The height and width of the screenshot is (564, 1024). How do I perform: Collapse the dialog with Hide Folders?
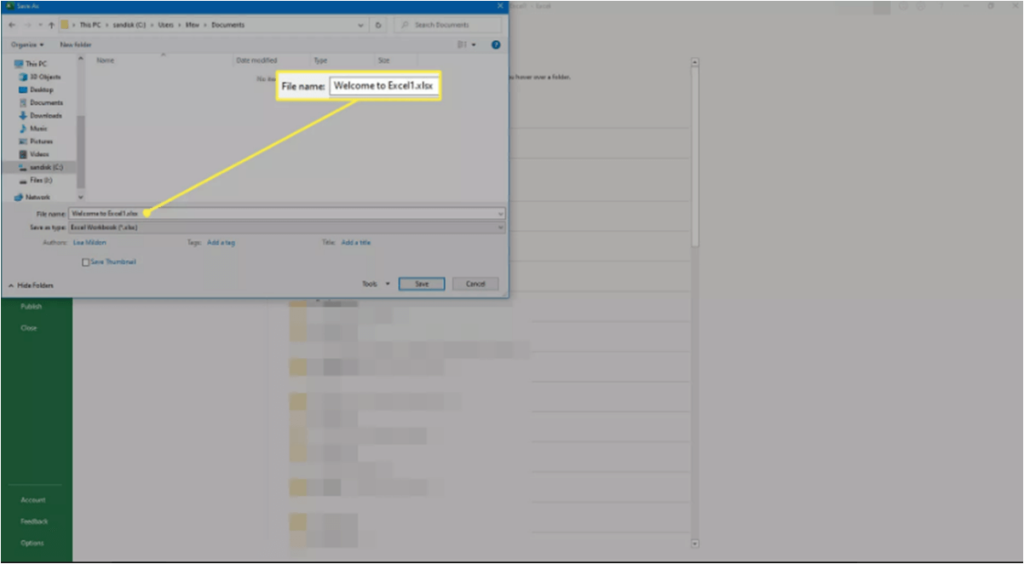(34, 285)
